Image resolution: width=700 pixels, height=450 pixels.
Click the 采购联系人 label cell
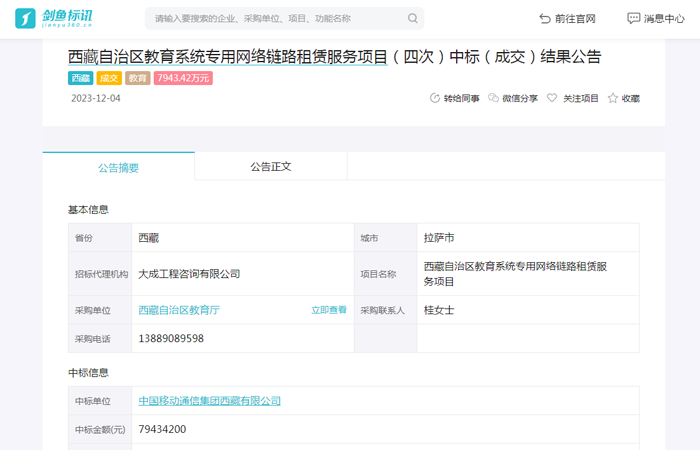coord(386,310)
